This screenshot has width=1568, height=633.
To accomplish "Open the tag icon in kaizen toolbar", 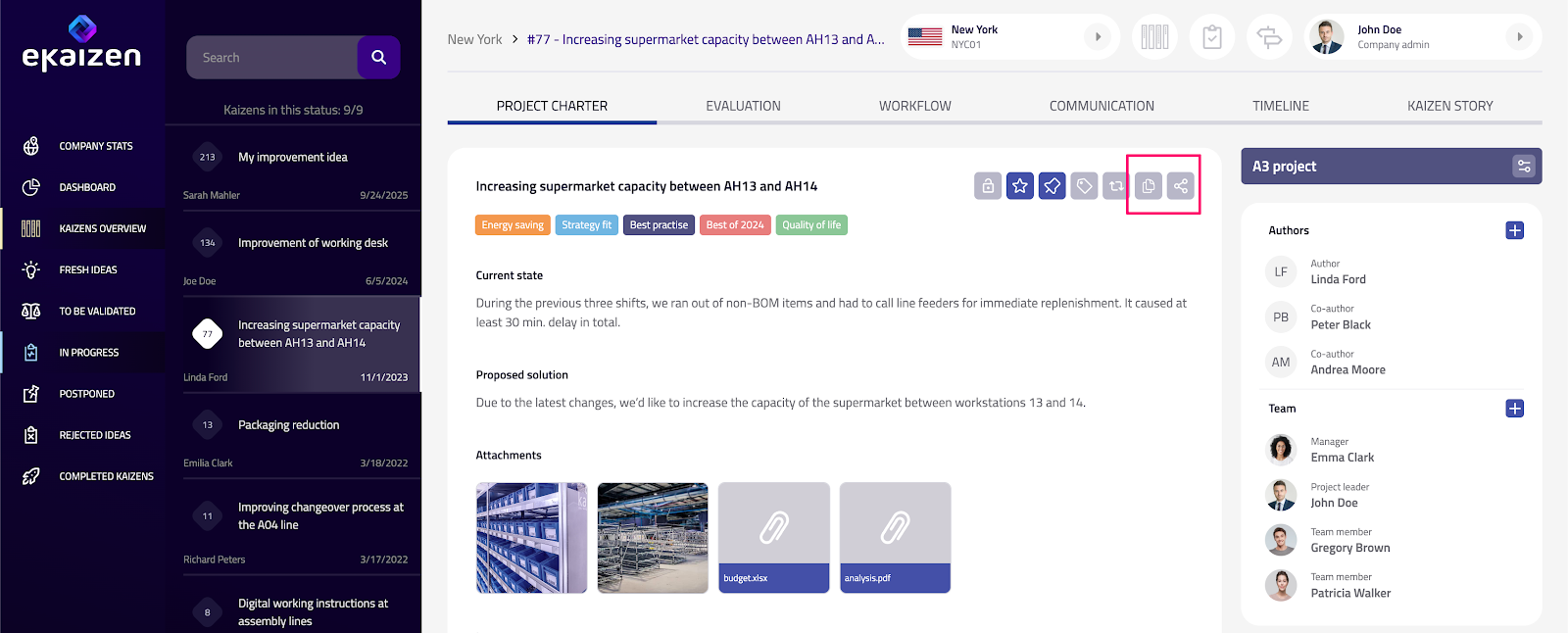I will coord(1084,185).
